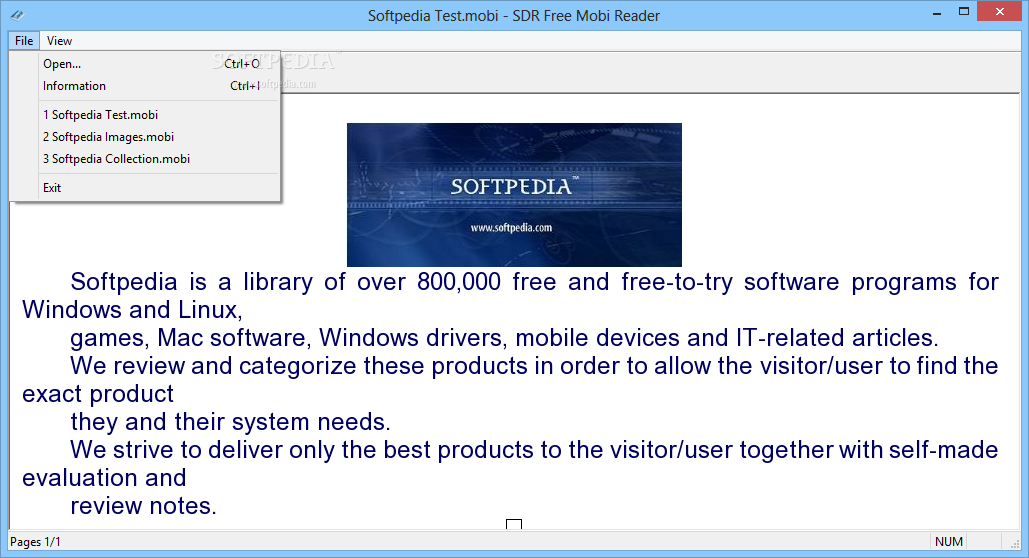
Task: Click the Pages 1/1 status text
Action: click(x=35, y=542)
